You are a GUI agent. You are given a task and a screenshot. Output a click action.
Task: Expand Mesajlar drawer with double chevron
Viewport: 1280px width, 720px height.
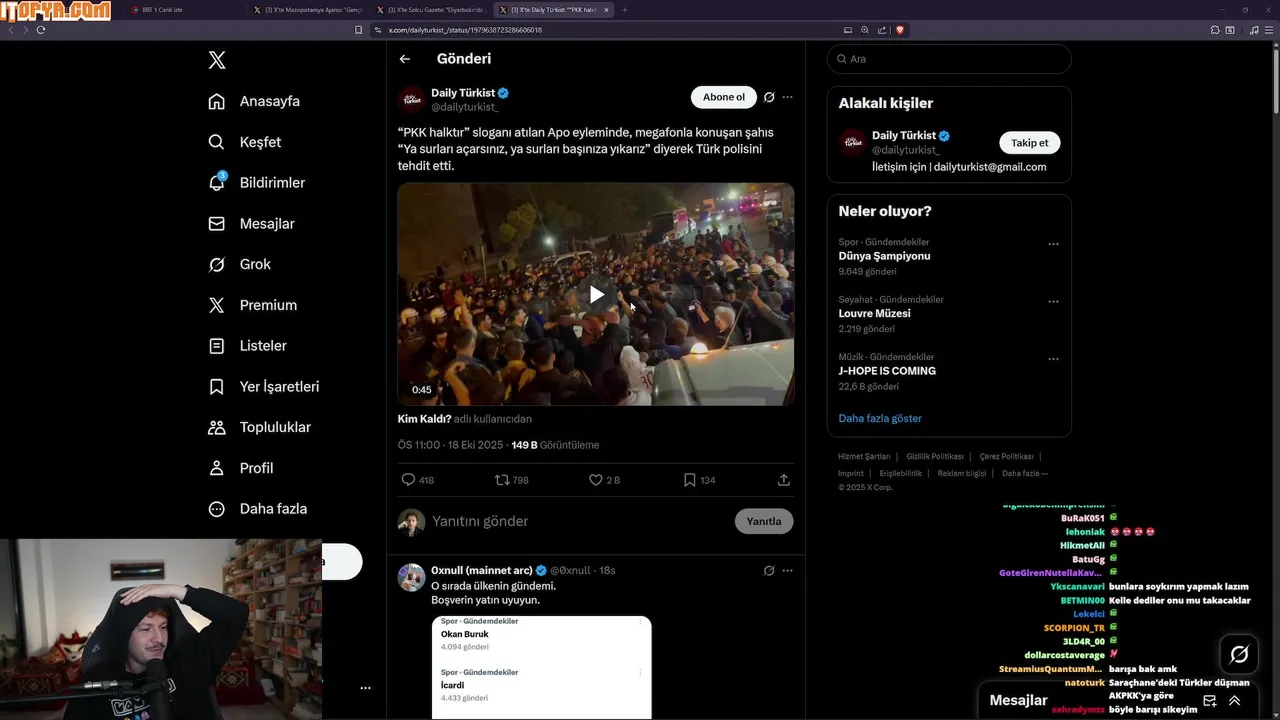[1235, 701]
